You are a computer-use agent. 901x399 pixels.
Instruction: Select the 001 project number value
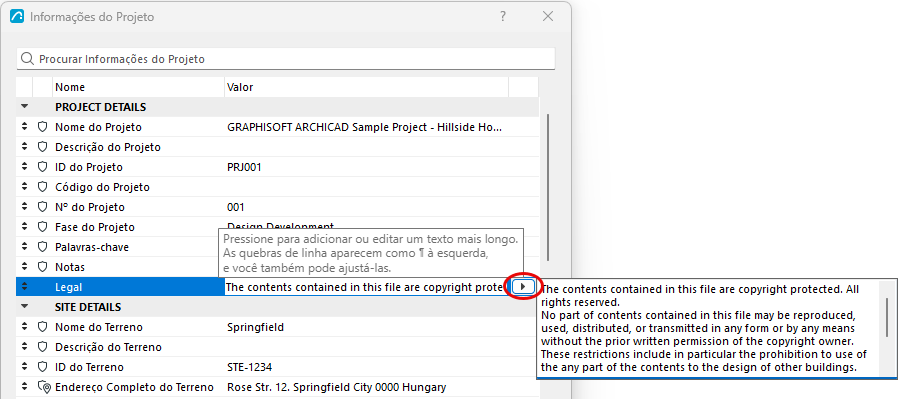pos(236,207)
